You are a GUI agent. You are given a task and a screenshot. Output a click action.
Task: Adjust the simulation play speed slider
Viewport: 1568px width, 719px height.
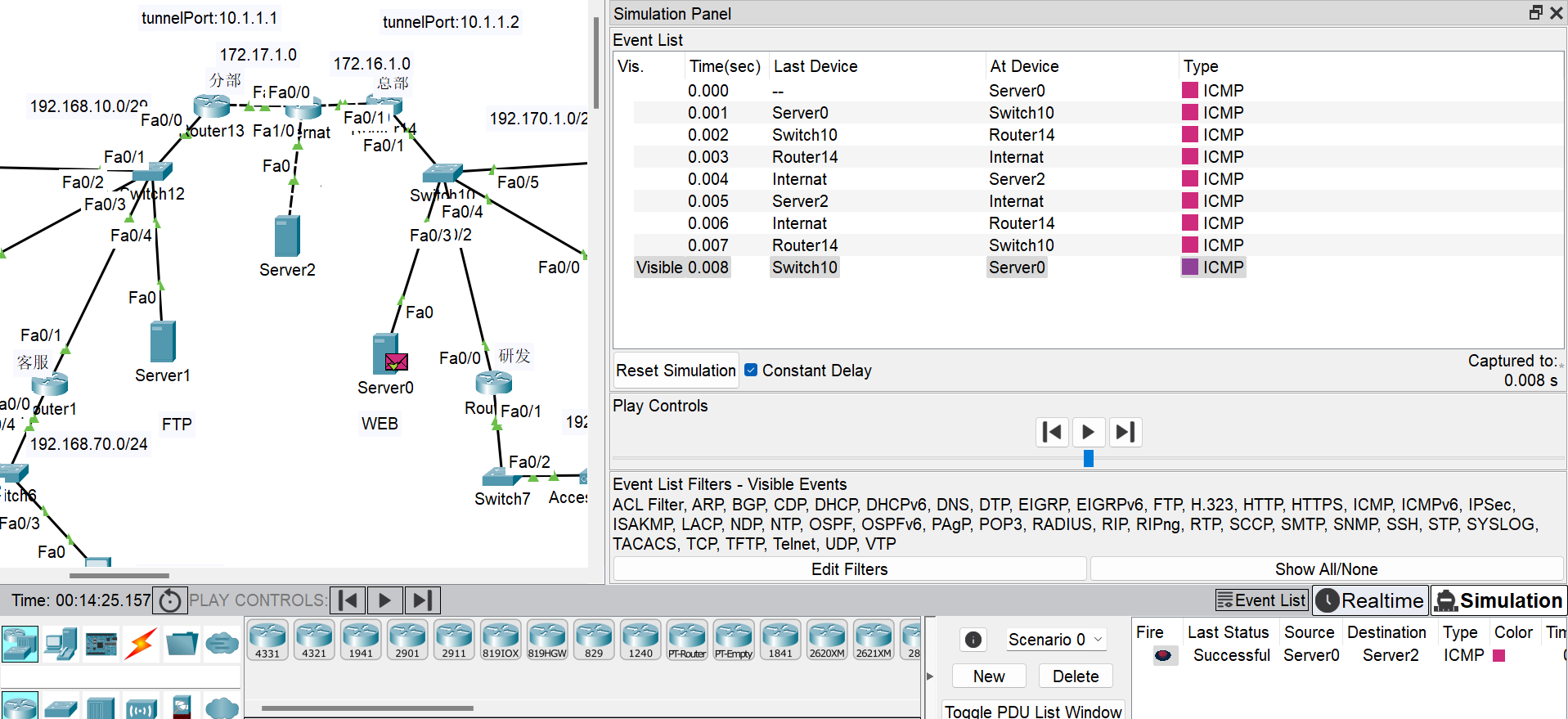click(1088, 459)
